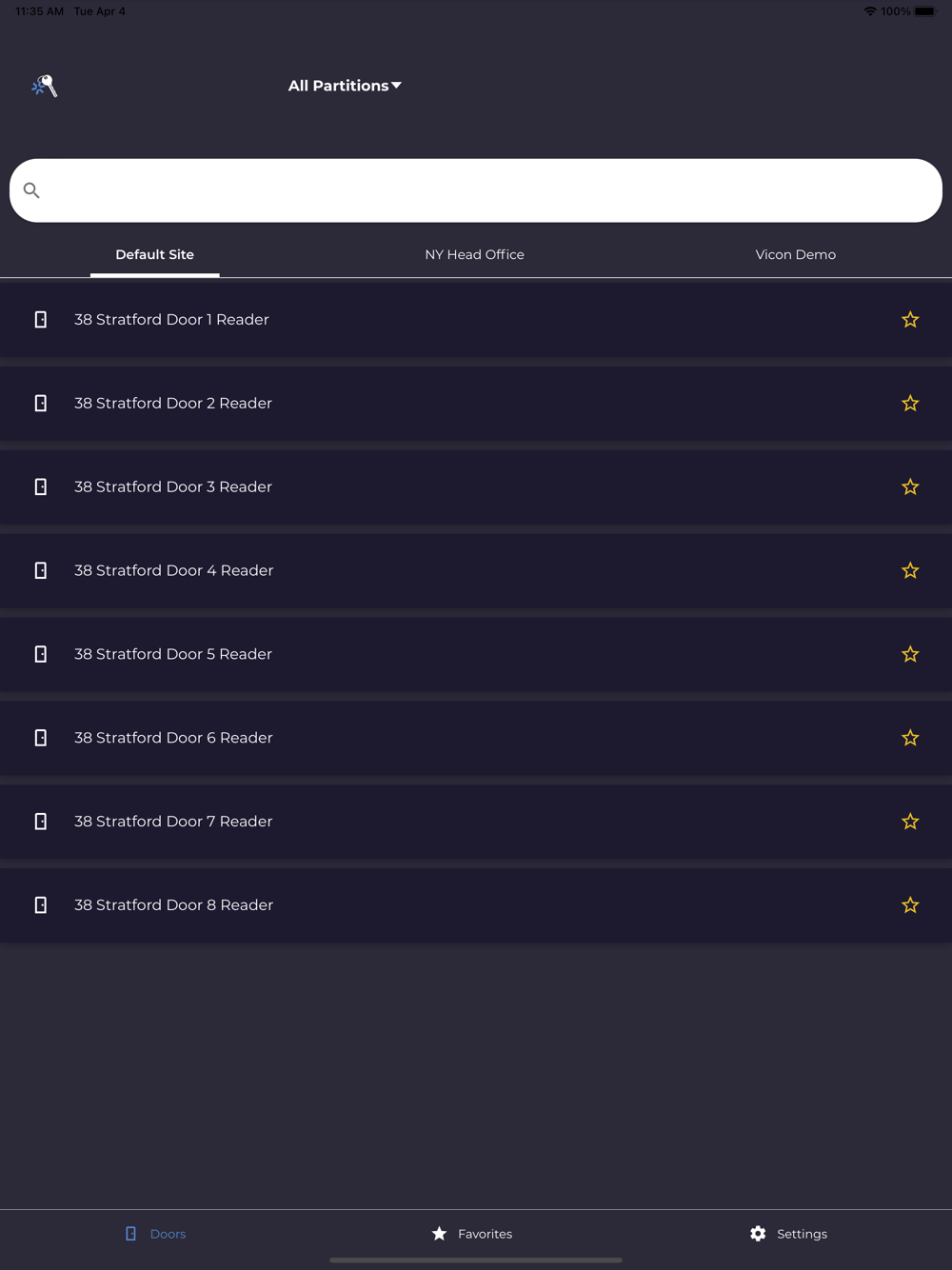Toggle favorite star for Door 2 Reader
Viewport: 952px width, 1270px height.
pos(910,404)
